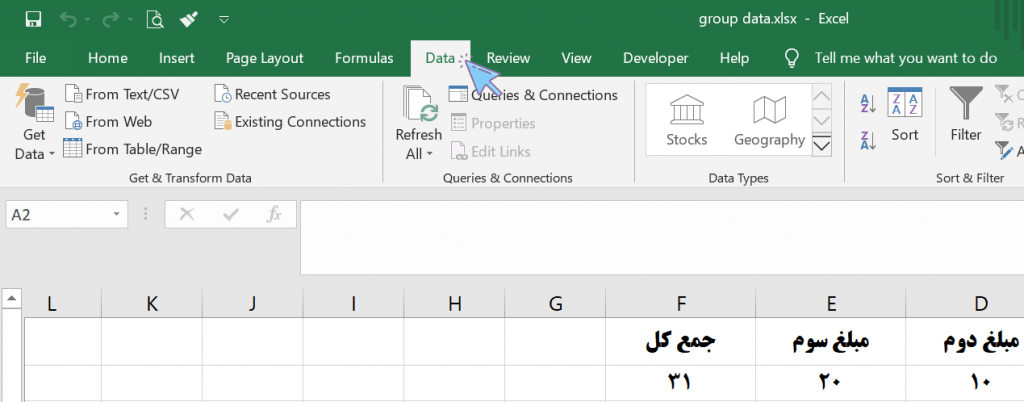Click cell with value ۲۰
The height and width of the screenshot is (402, 1024).
click(x=831, y=382)
